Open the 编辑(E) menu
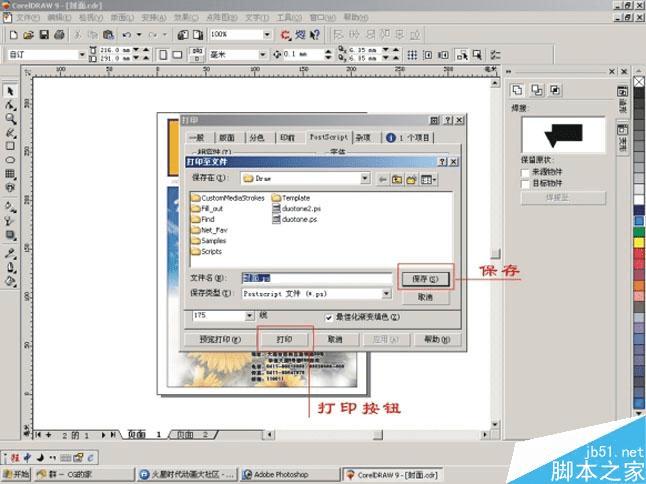Screen dimensions: 646x484 pos(59,17)
